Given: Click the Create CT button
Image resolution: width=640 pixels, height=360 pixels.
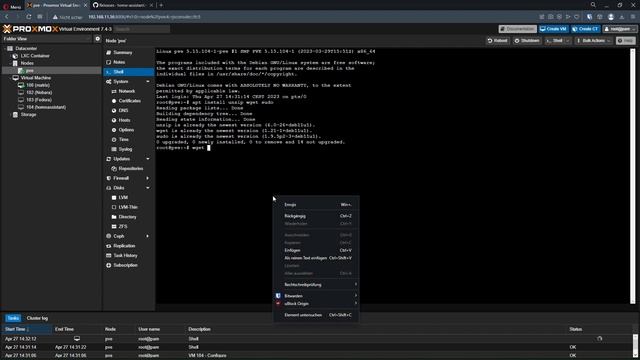Looking at the screenshot, I should pos(585,29).
